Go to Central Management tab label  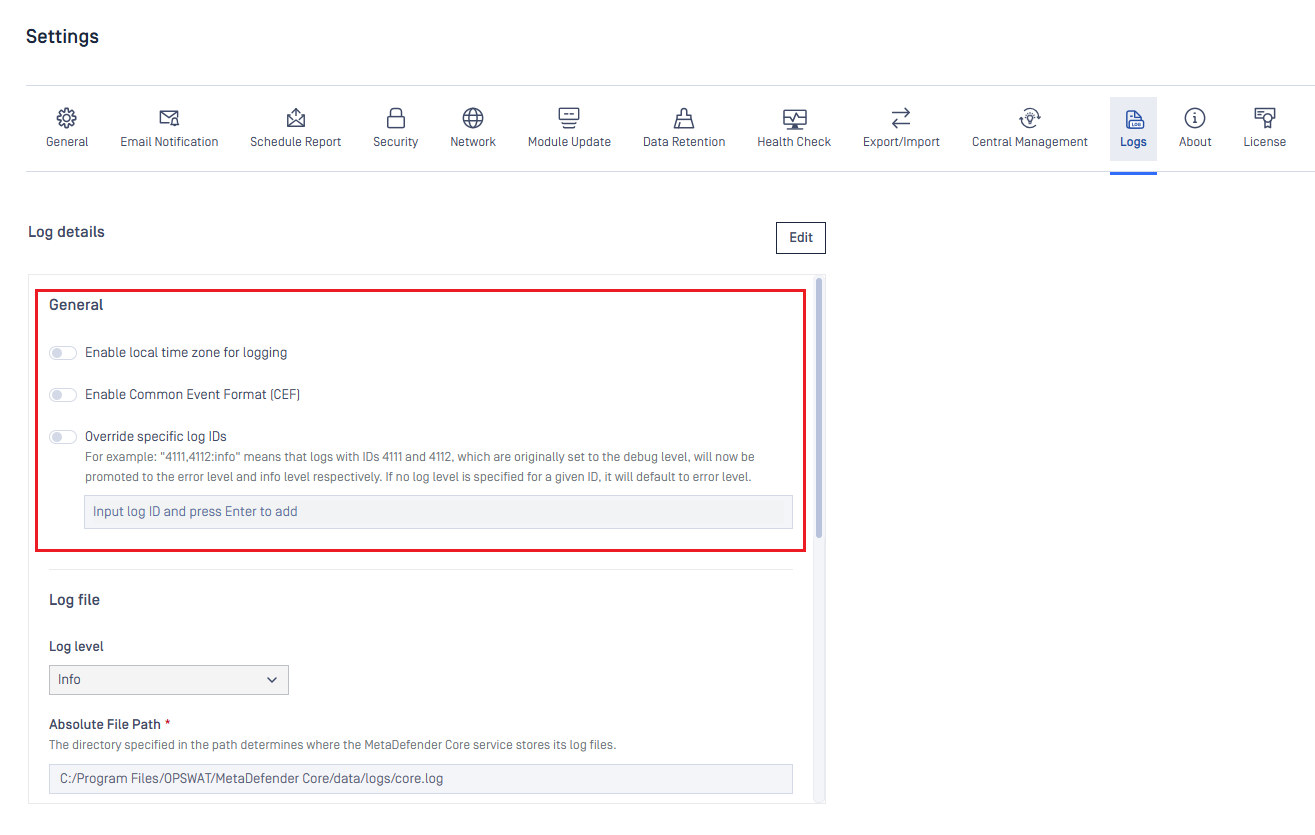pos(1030,142)
